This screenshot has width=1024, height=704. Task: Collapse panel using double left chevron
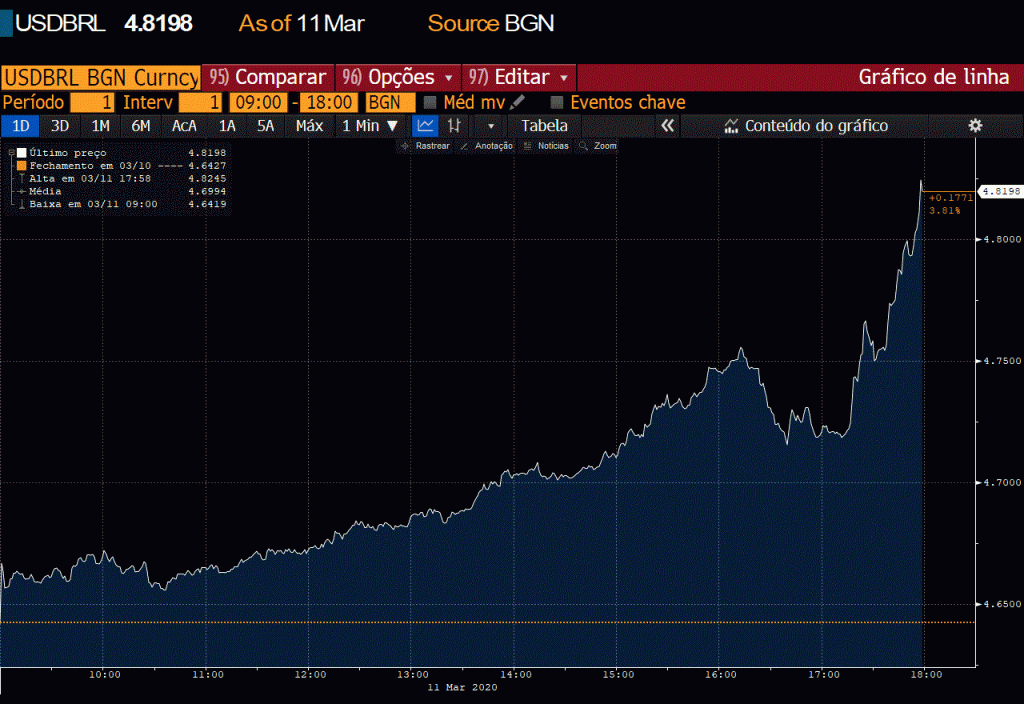tap(668, 126)
